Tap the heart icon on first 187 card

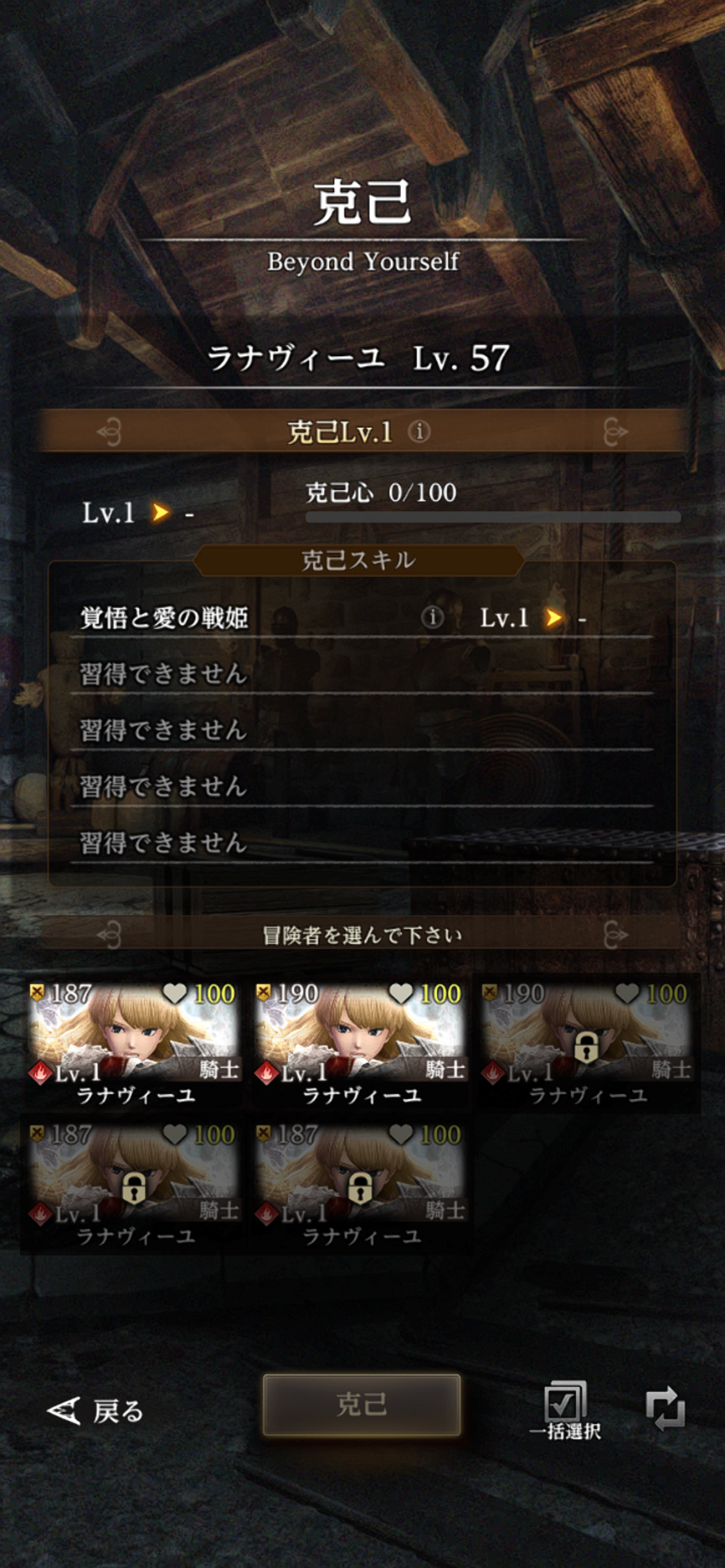tap(175, 994)
